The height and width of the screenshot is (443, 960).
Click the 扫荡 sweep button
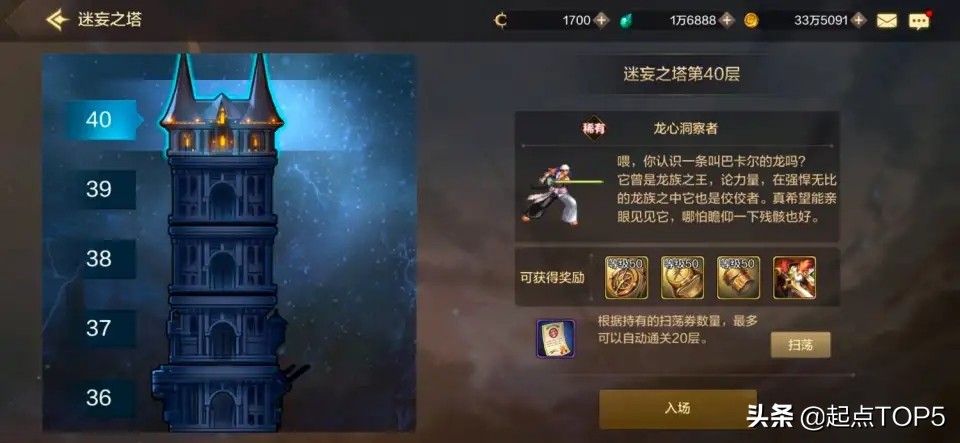800,345
